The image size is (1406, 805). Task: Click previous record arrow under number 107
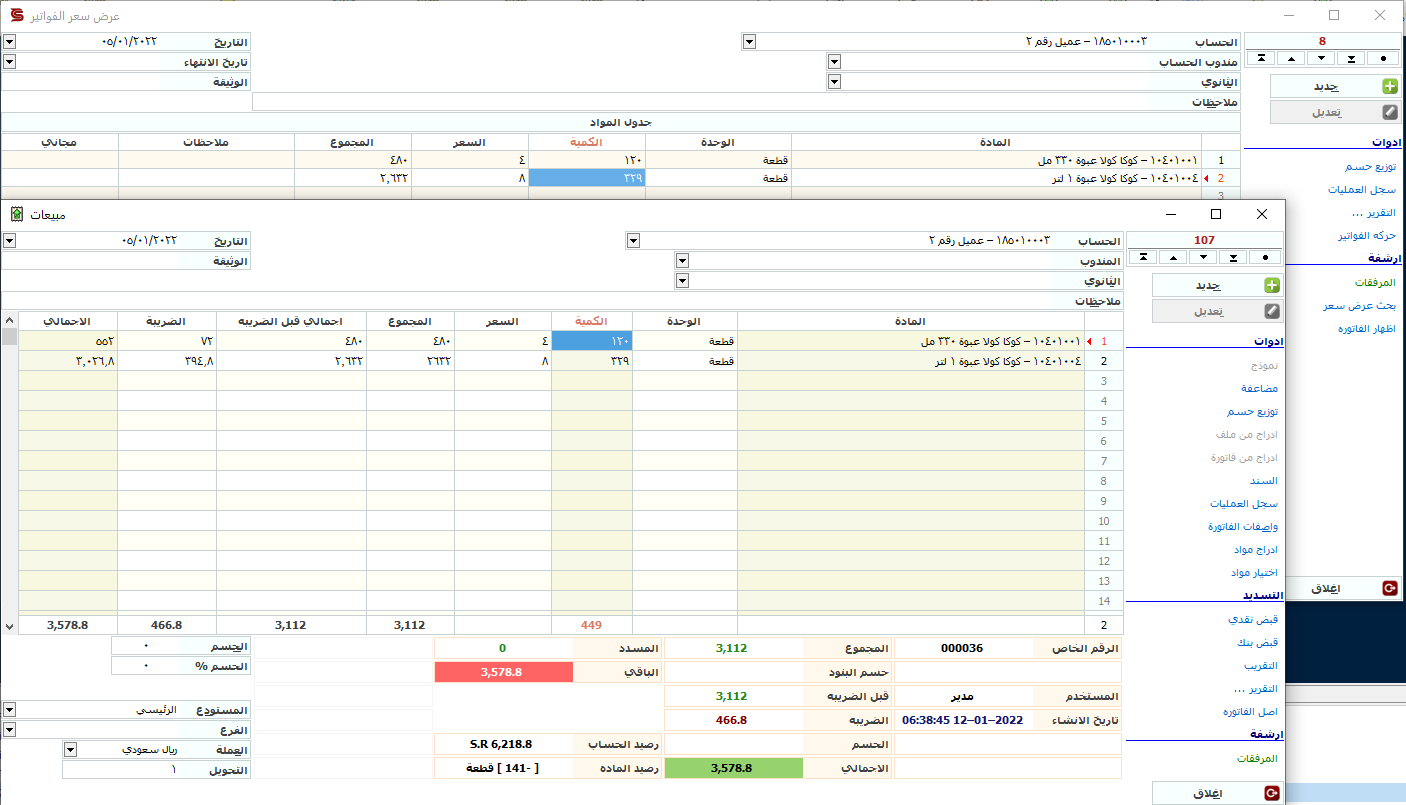click(1173, 257)
